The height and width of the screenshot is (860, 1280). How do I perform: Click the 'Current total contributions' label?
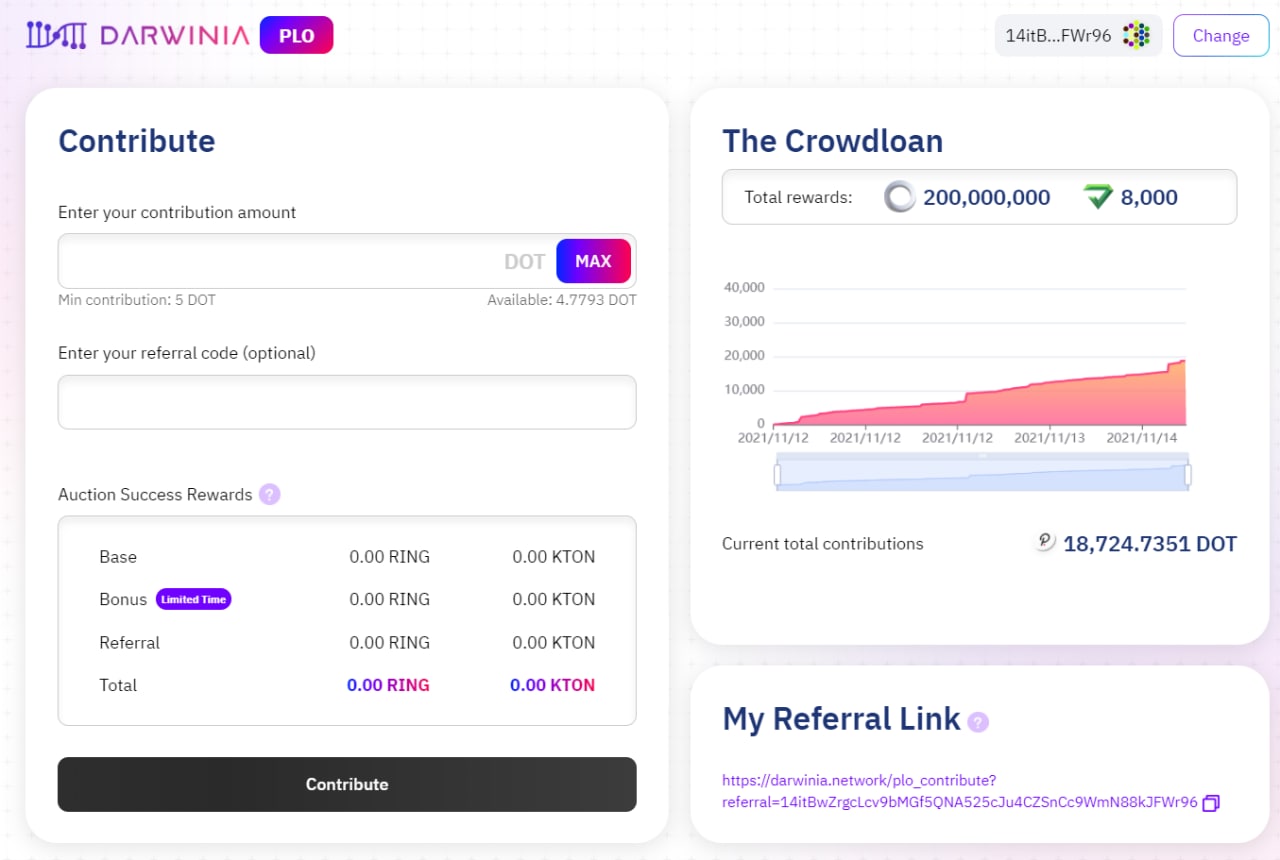click(x=823, y=544)
